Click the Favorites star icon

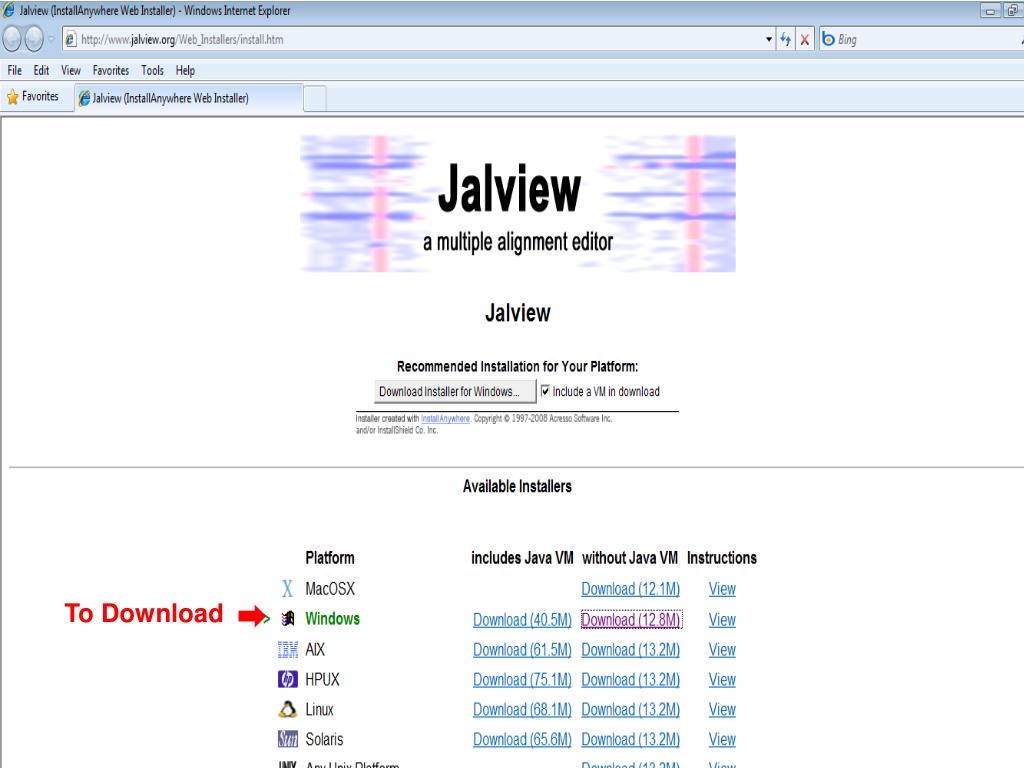pos(12,97)
